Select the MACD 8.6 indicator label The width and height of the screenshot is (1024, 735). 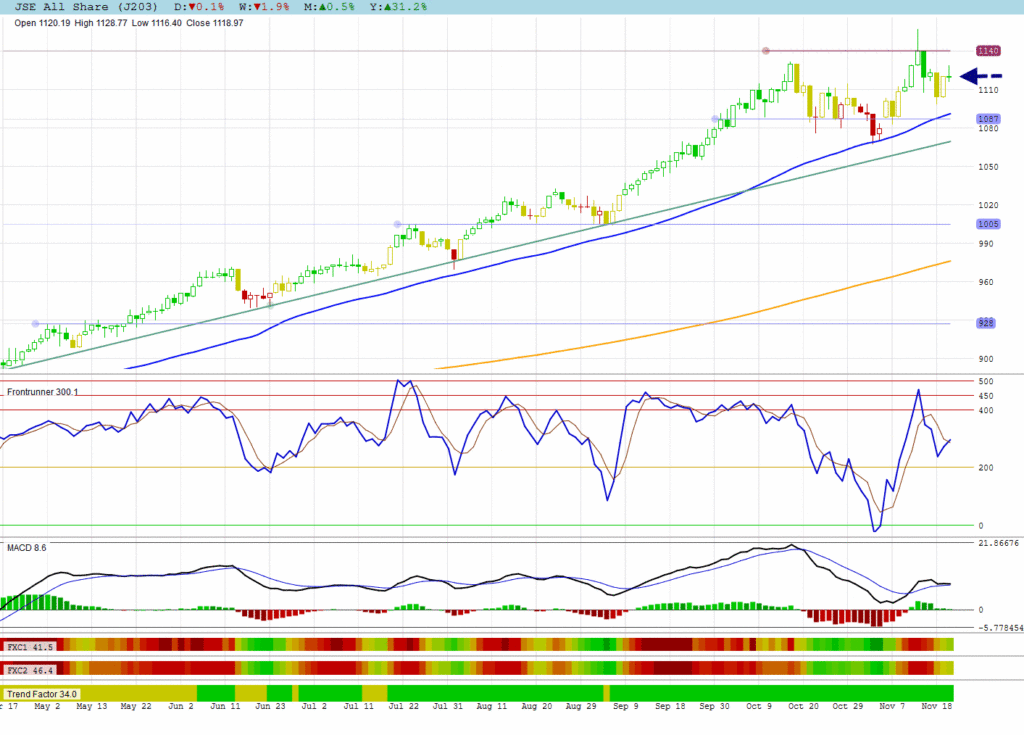27,547
